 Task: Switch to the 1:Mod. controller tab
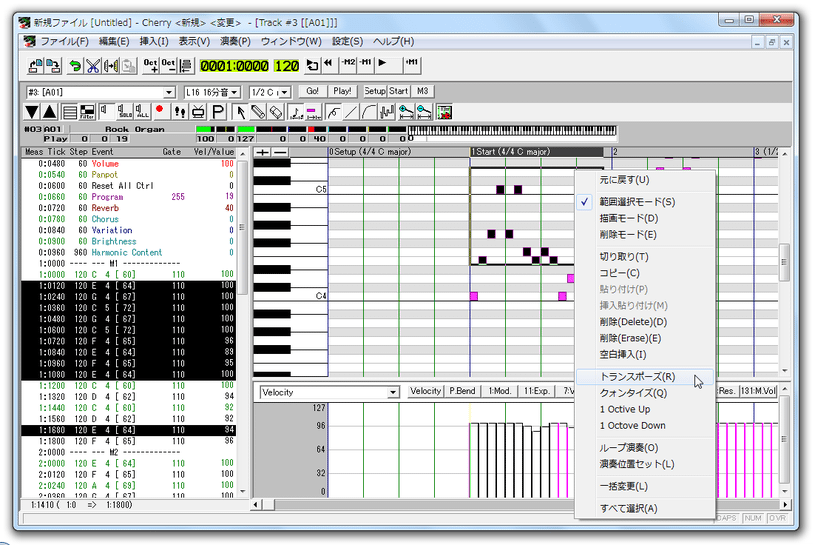pyautogui.click(x=499, y=391)
